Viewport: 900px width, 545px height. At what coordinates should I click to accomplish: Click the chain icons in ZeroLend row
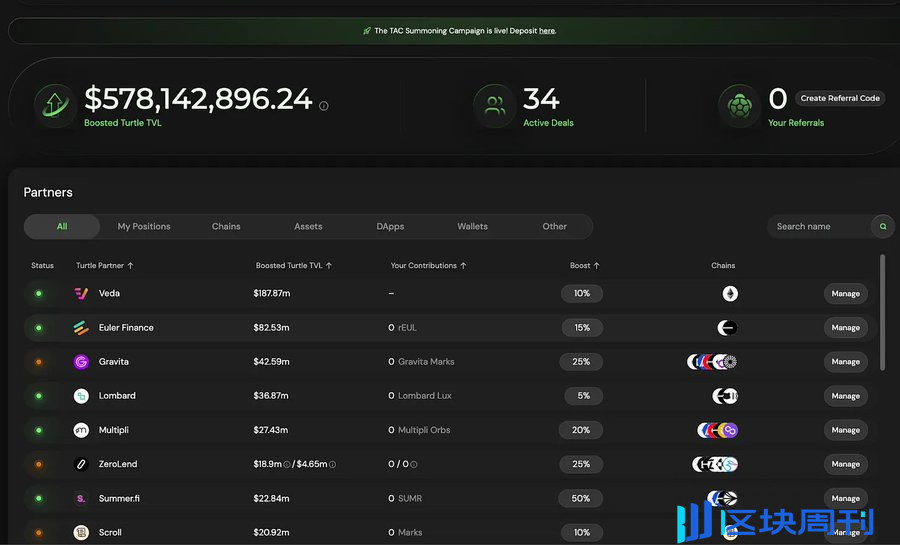pos(715,464)
